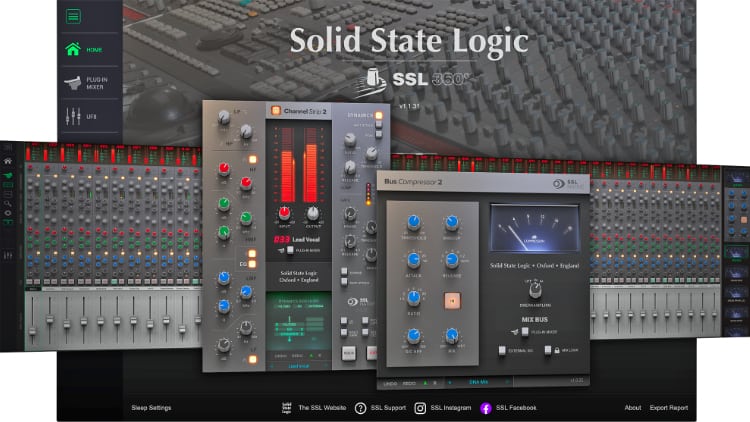Viewport: 750px width, 422px height.
Task: Click the lock icon beside Mix Lock
Action: click(557, 351)
